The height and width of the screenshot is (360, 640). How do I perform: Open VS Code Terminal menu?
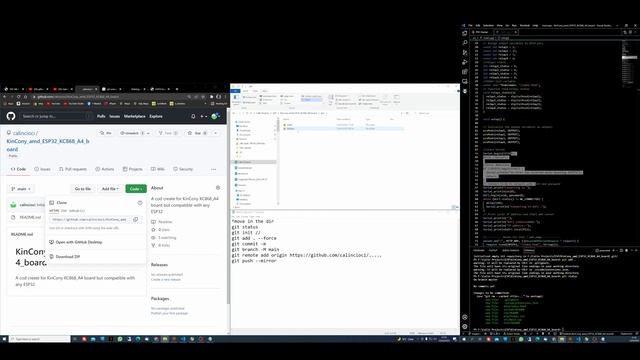pos(524,25)
